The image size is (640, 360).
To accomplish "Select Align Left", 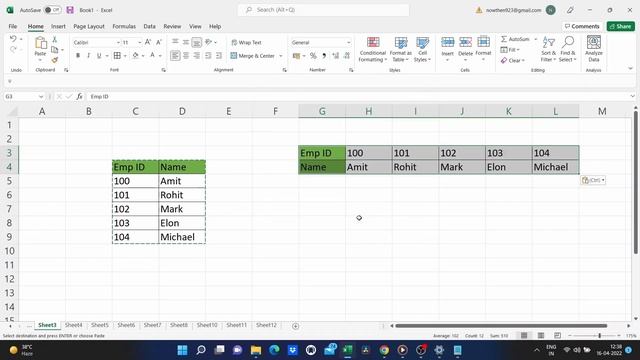I will 175,56.
